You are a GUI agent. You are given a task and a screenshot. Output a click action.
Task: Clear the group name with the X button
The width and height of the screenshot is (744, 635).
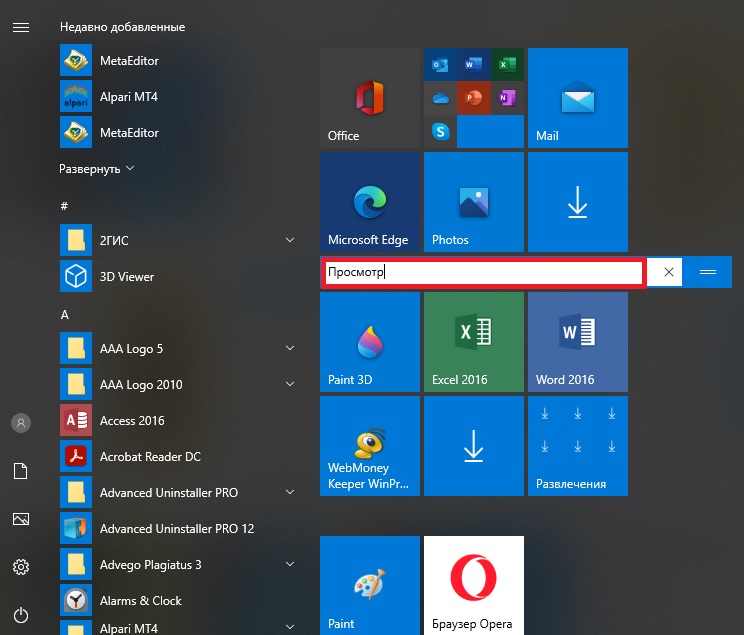tap(669, 272)
